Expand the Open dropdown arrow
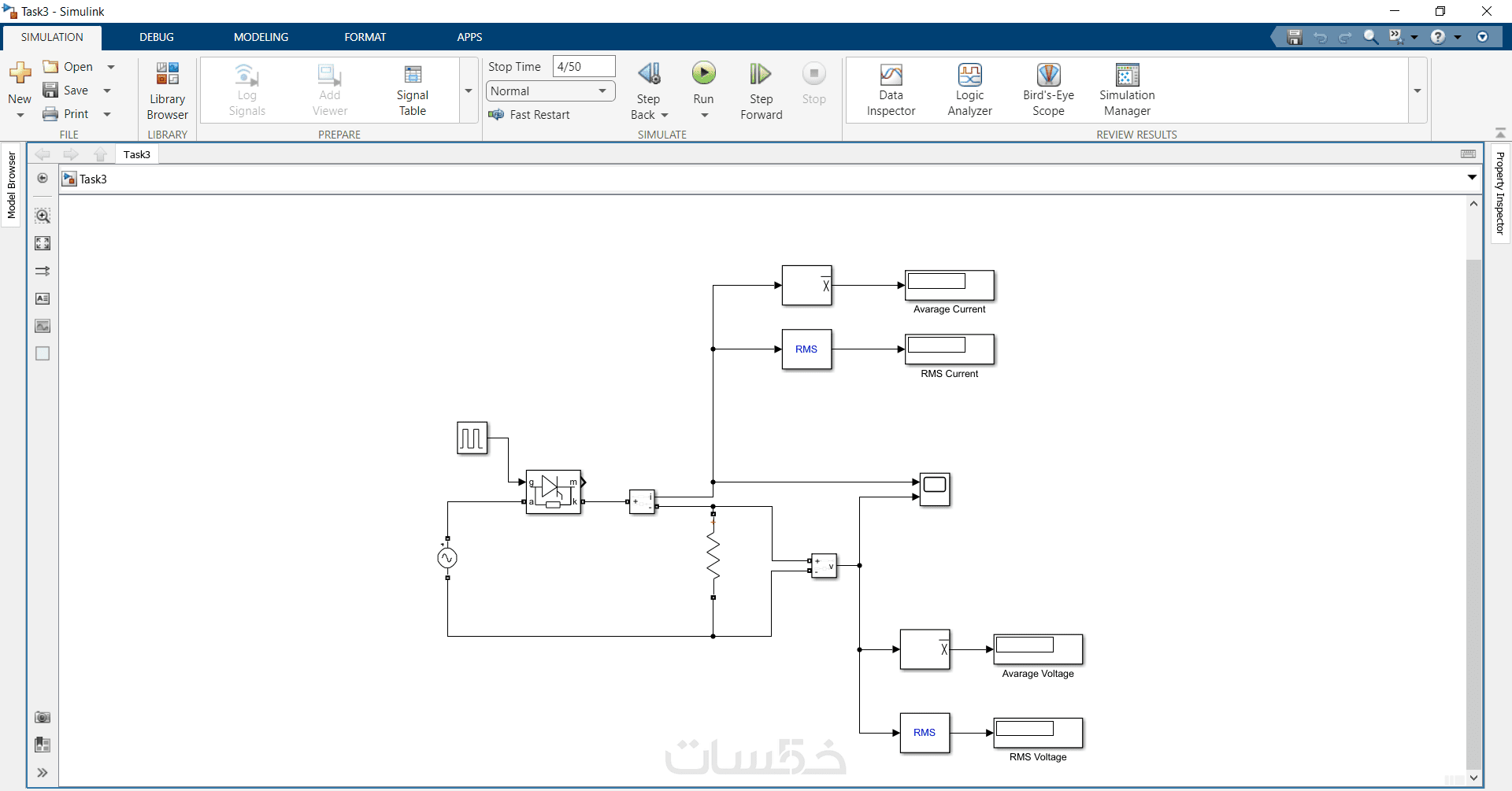Image resolution: width=1512 pixels, height=791 pixels. coord(111,67)
